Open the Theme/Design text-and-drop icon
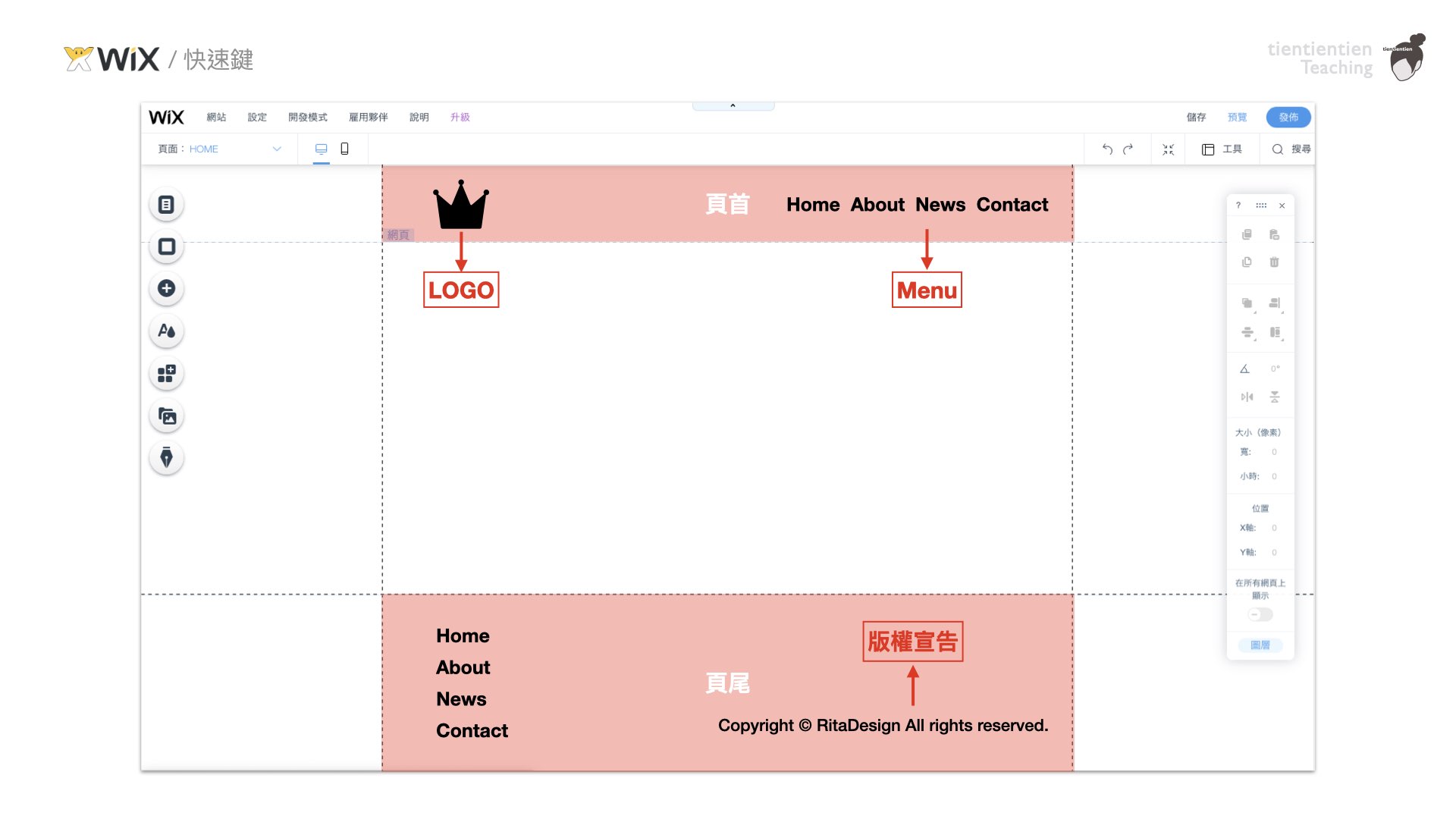1456x819 pixels. [166, 331]
